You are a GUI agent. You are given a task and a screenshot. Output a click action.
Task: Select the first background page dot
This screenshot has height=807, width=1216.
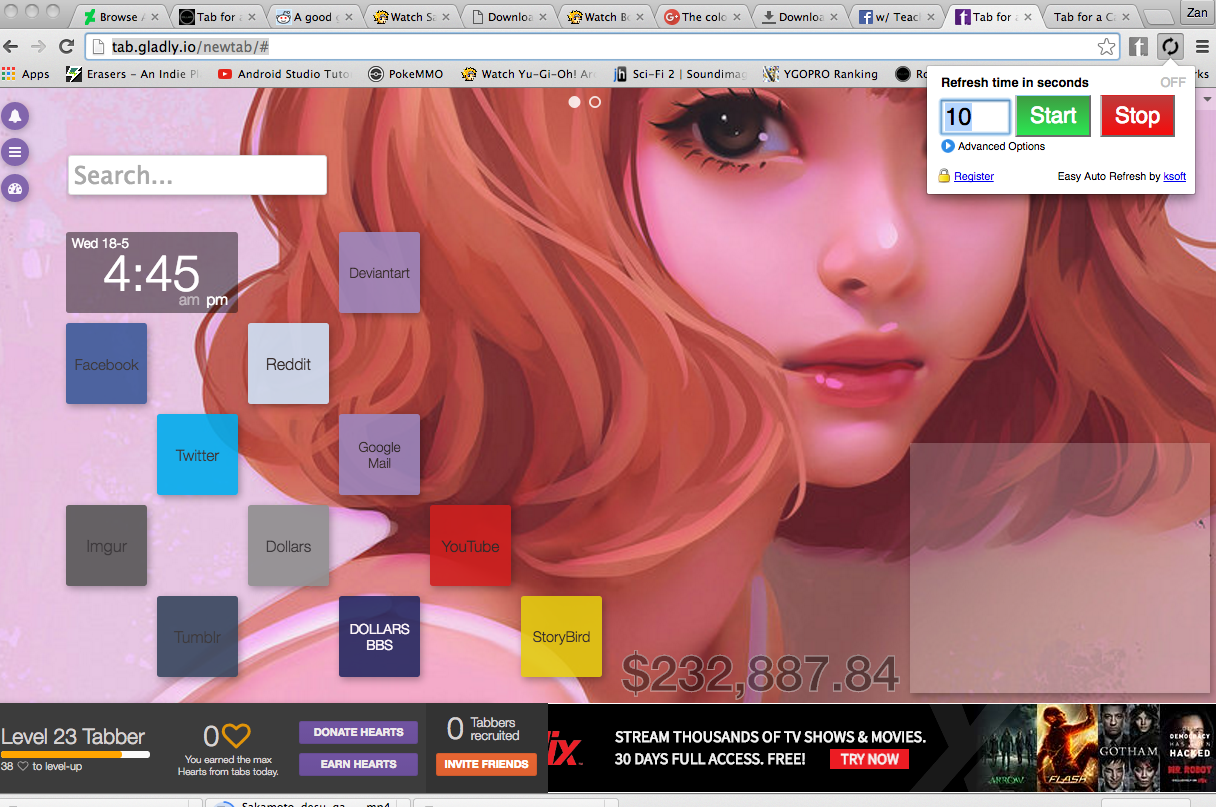tap(575, 102)
